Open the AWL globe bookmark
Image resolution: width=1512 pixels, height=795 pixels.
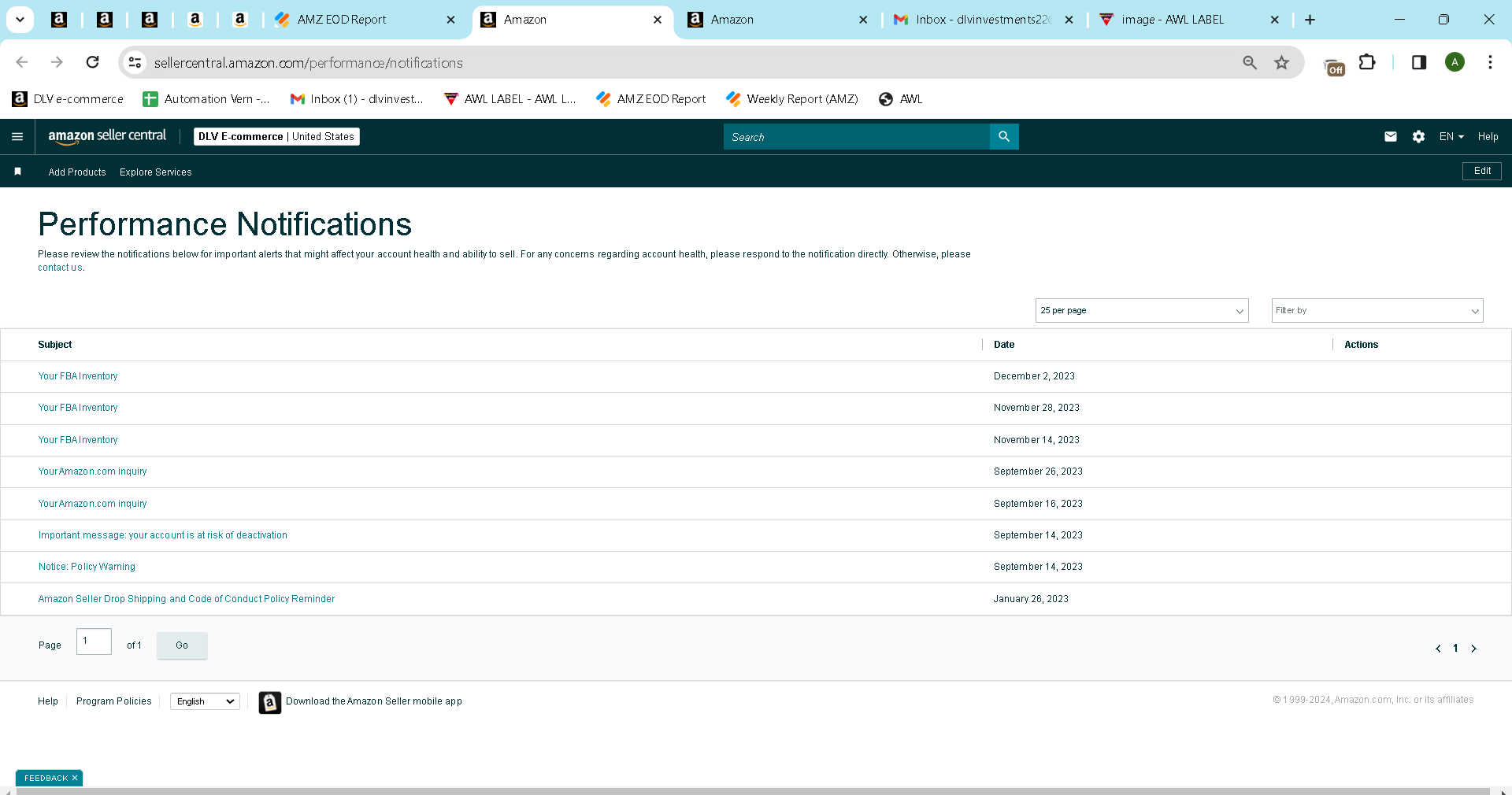click(901, 99)
